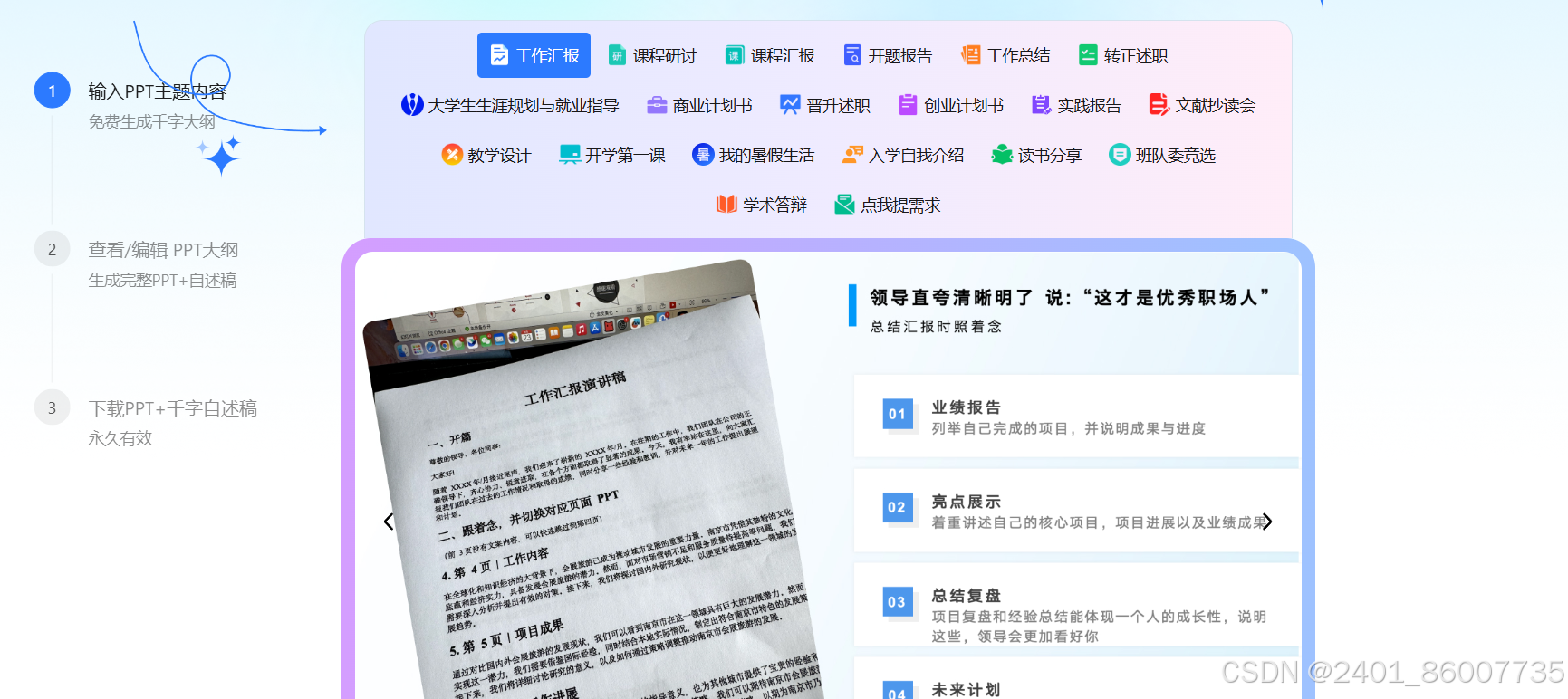Click the 班队委竞选 icon
The width and height of the screenshot is (1568, 699).
click(x=1120, y=155)
